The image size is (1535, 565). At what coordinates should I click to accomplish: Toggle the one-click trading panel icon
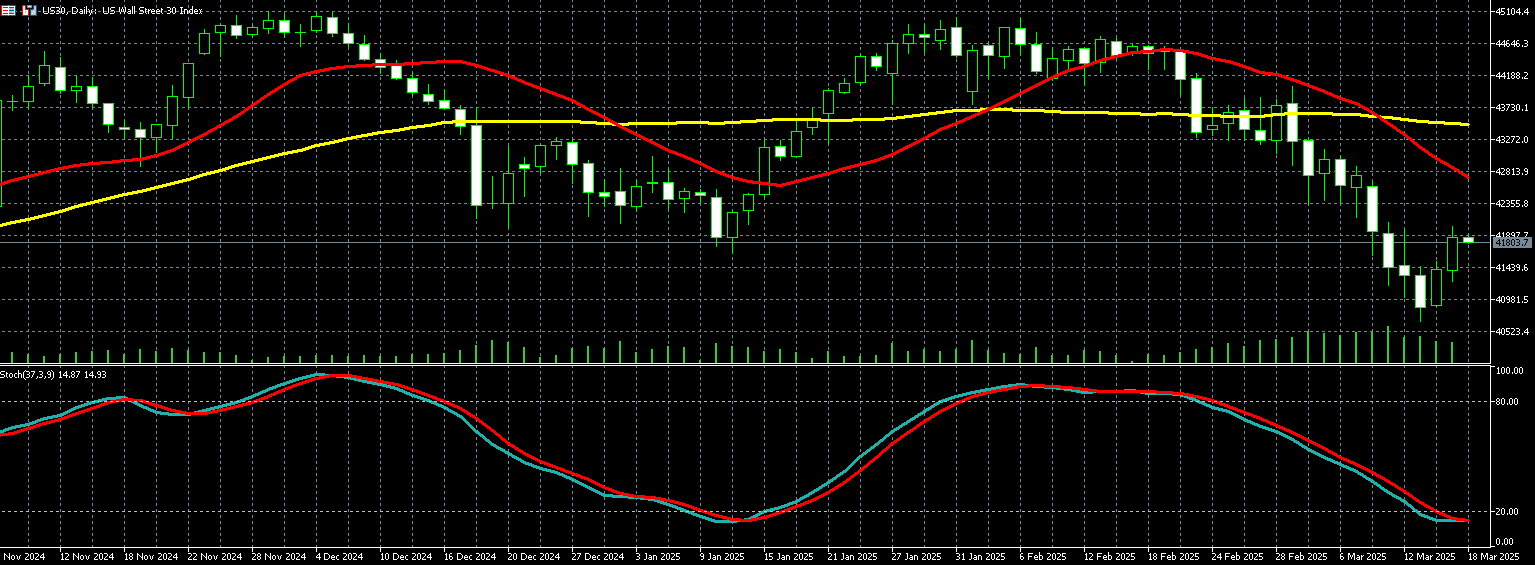pos(8,10)
